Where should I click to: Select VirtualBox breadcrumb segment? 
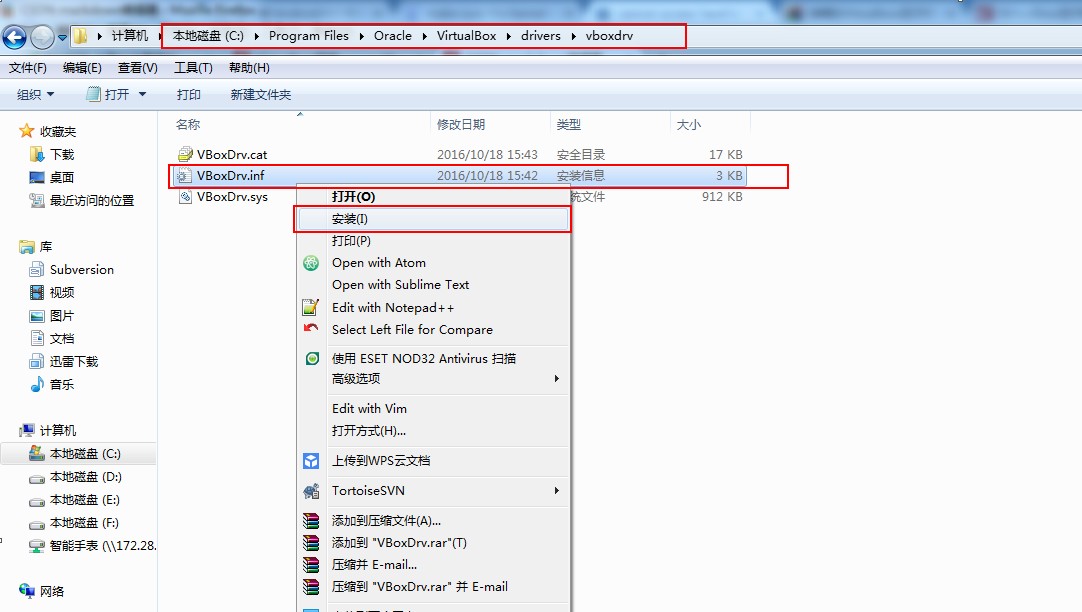(x=466, y=36)
